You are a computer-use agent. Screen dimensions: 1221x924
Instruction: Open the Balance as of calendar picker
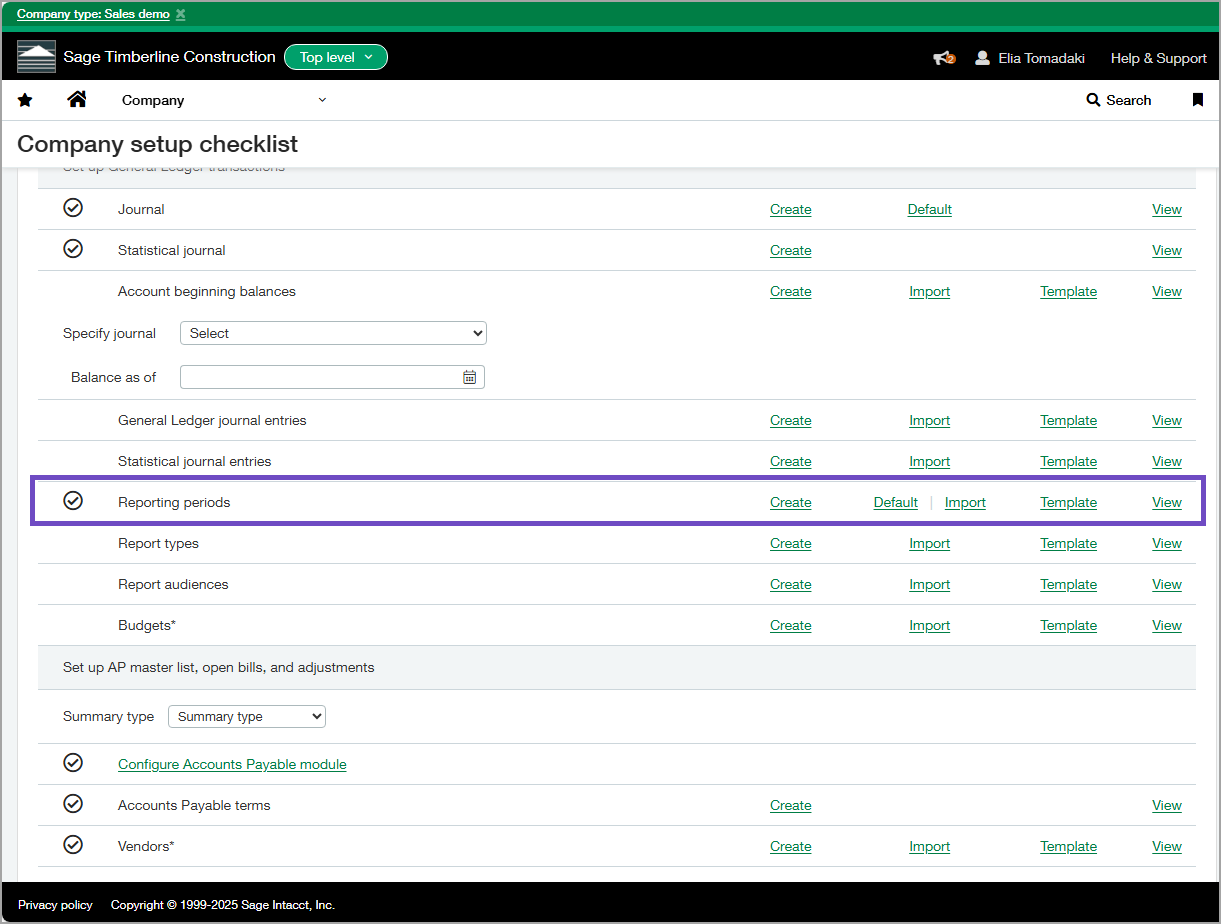(x=469, y=377)
